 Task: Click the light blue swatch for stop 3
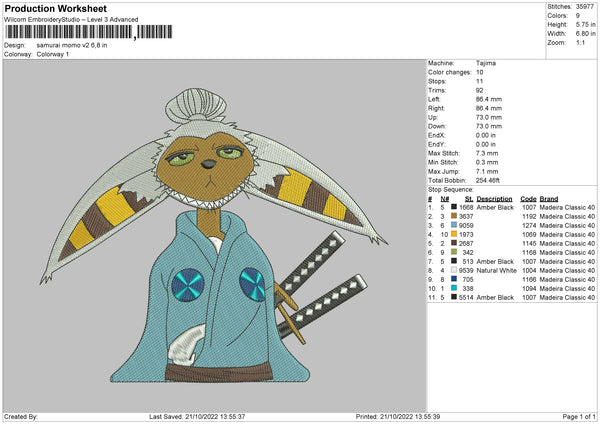454,225
